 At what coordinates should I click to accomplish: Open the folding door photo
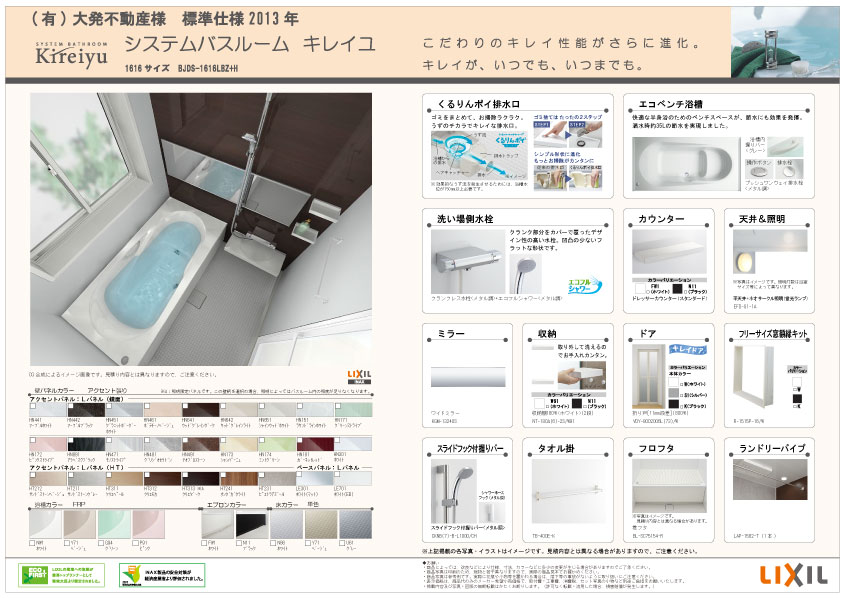tap(649, 377)
